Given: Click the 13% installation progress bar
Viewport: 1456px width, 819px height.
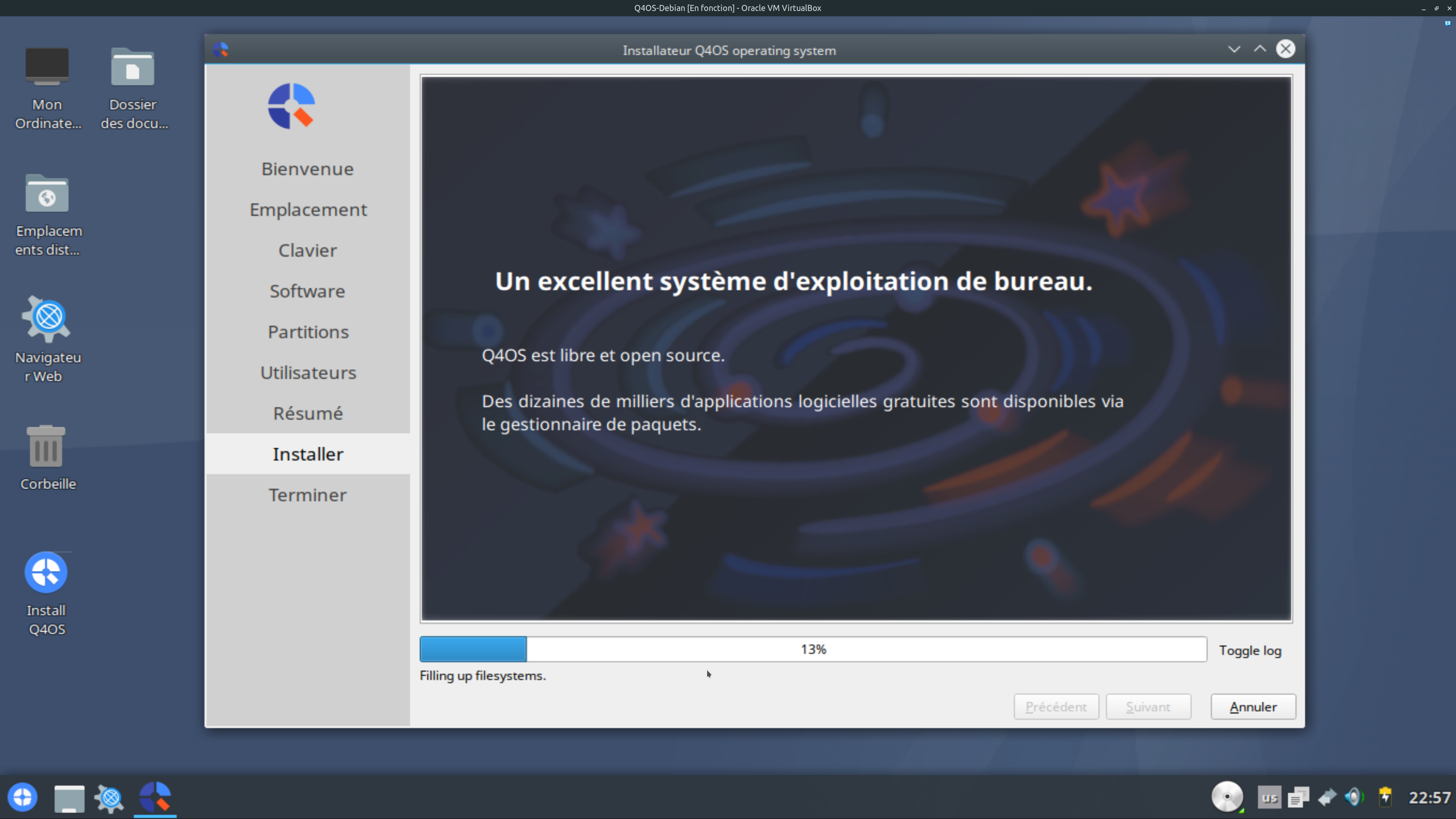Looking at the screenshot, I should pos(813,649).
